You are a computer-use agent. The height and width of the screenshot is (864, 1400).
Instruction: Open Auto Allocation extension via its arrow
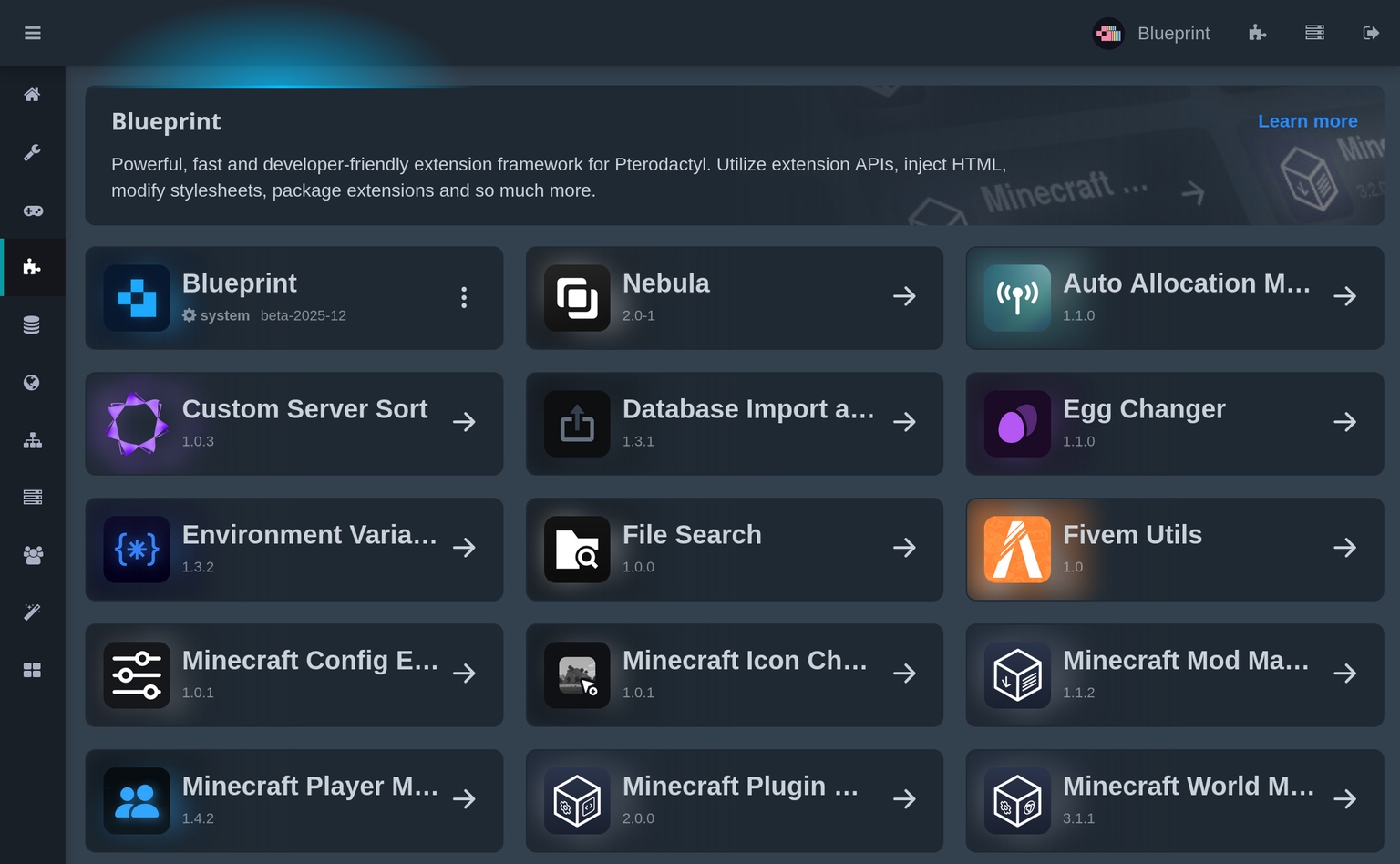1344,296
